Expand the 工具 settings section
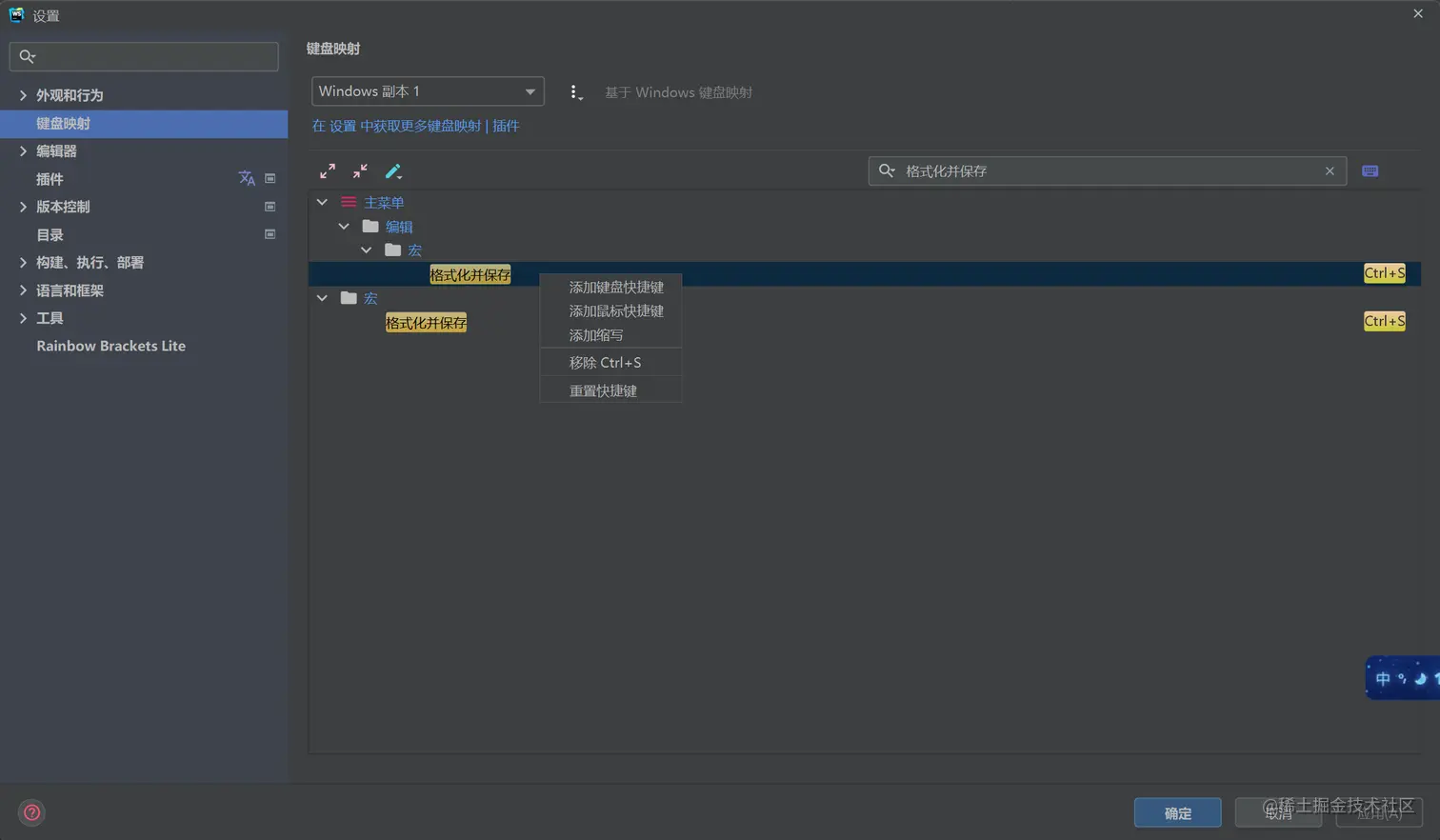Viewport: 1440px width, 840px height. (x=23, y=318)
